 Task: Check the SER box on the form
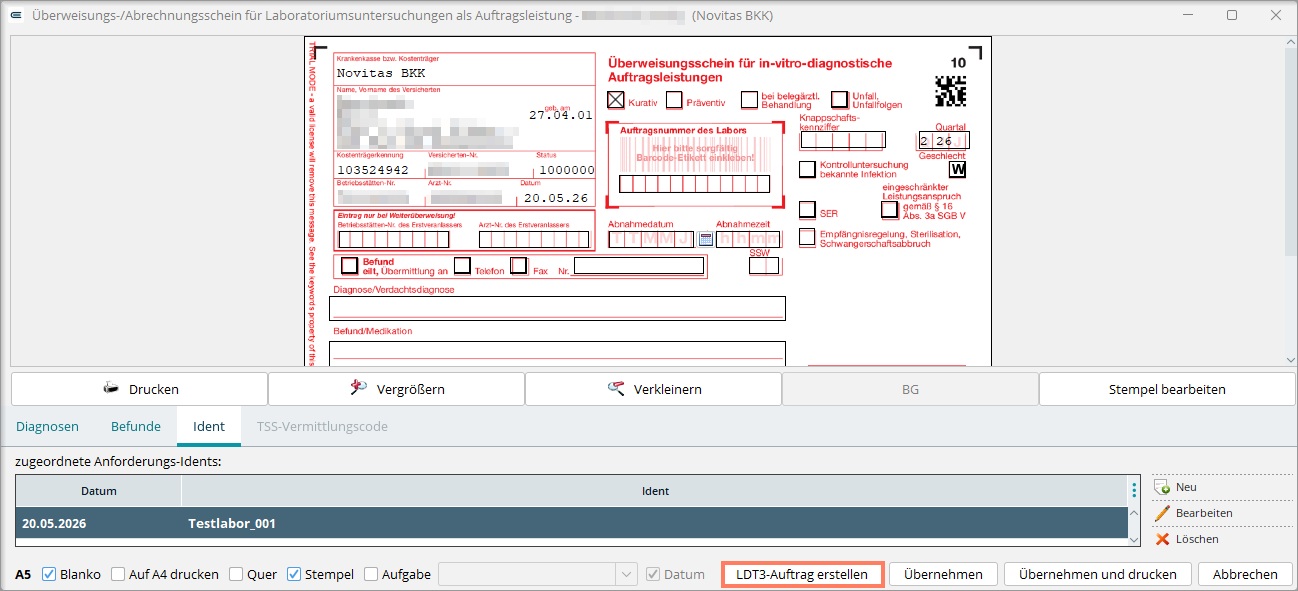tap(807, 210)
